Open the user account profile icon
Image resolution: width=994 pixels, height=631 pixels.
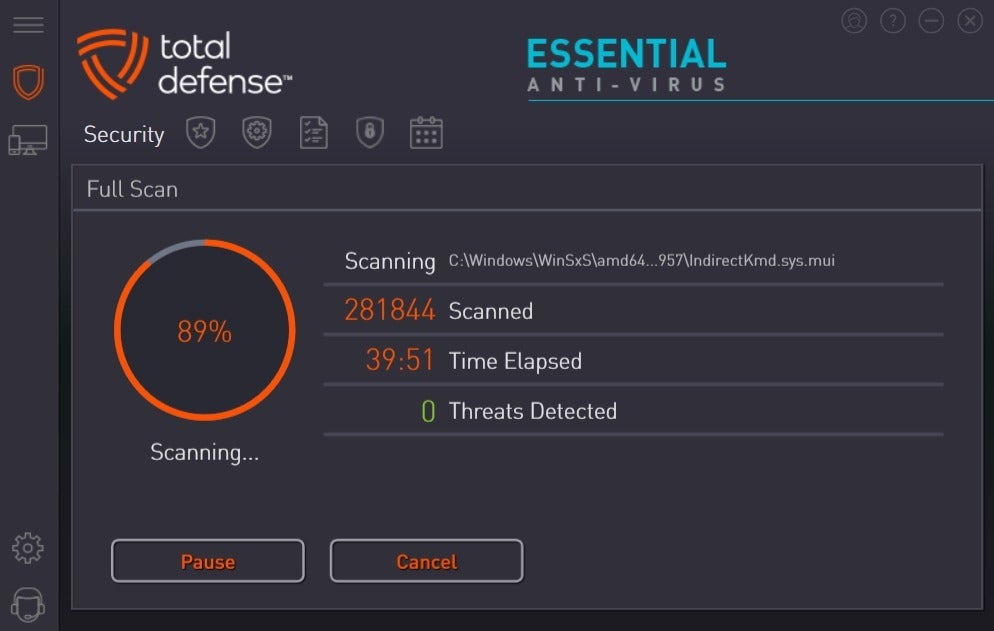pos(854,21)
